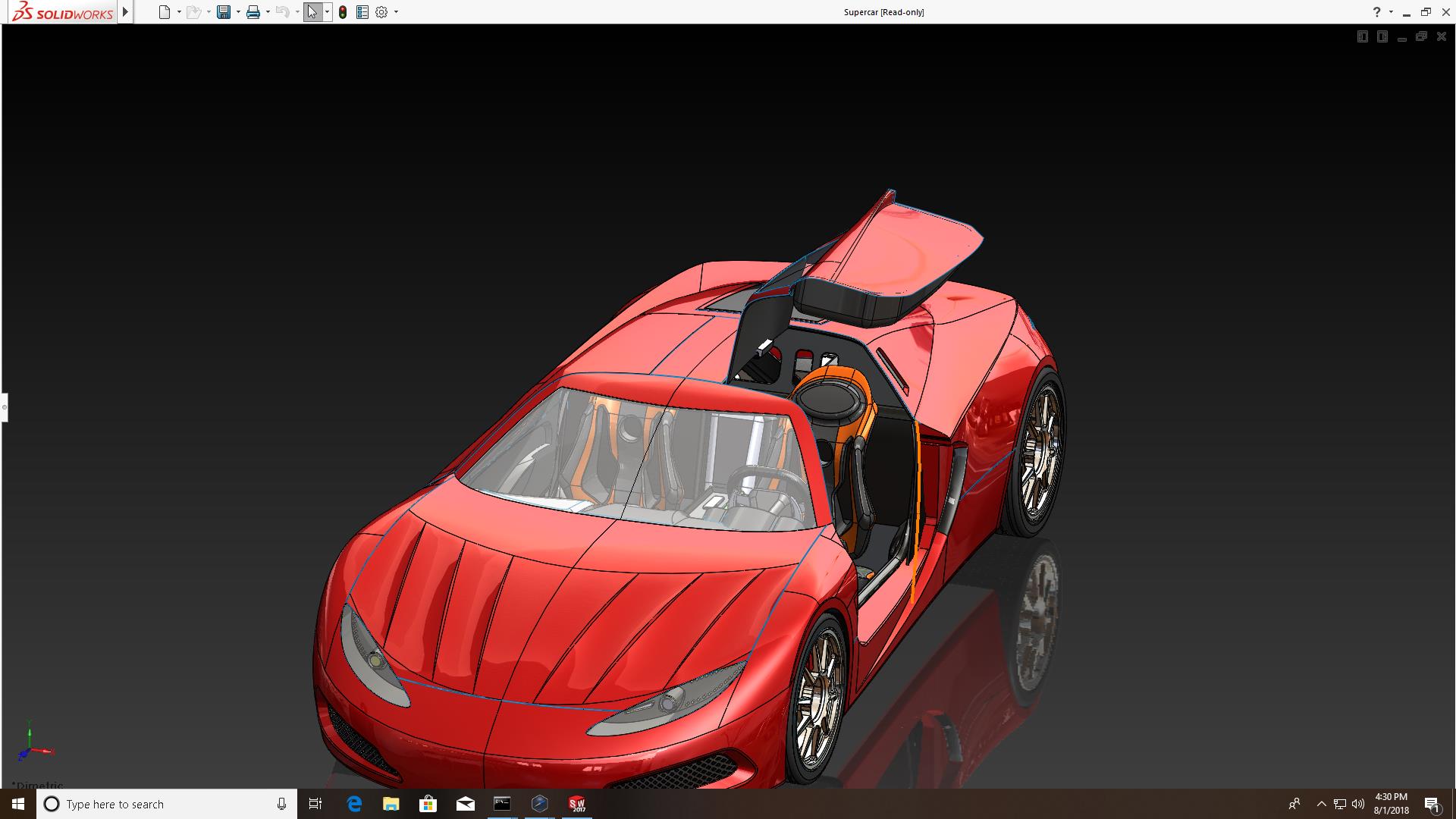Open dropdown arrow next to Options gear

click(396, 12)
